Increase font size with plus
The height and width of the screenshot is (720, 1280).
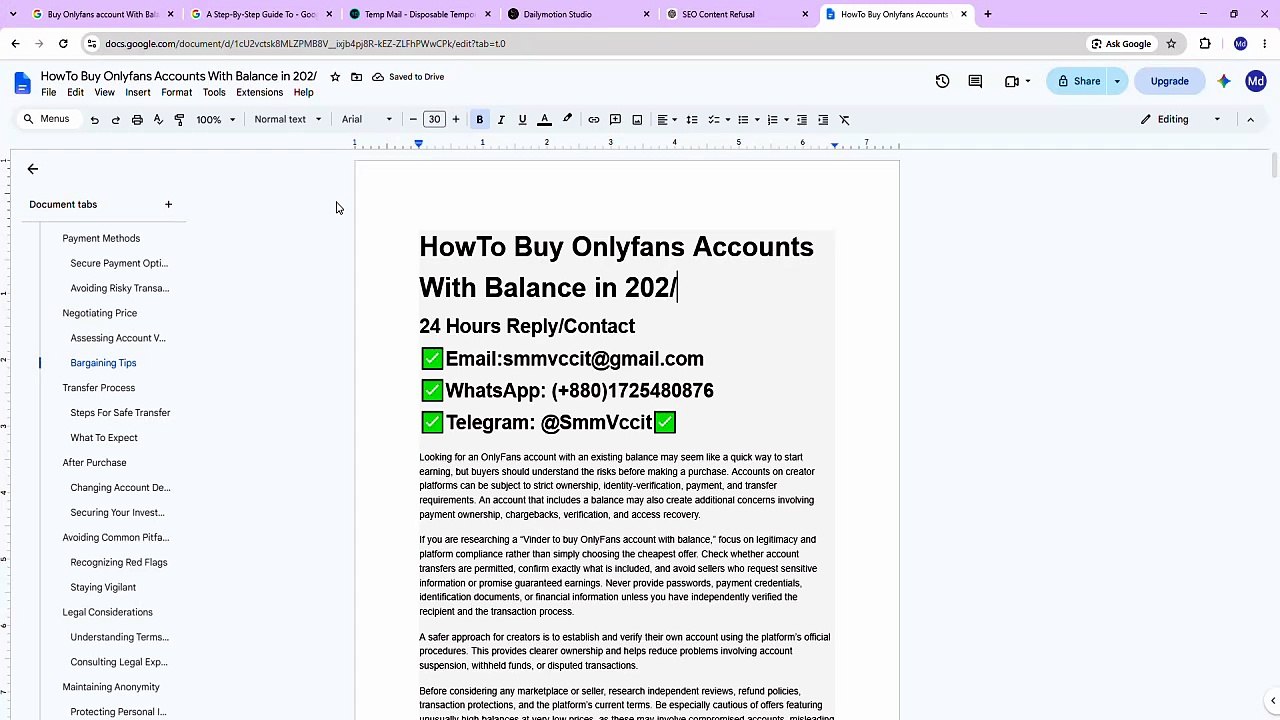click(455, 120)
